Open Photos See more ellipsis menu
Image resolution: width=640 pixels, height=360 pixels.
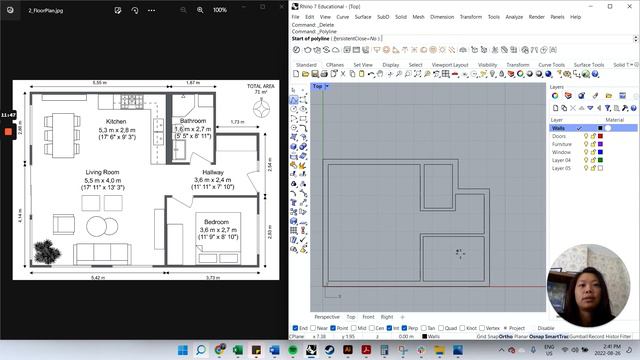point(151,10)
